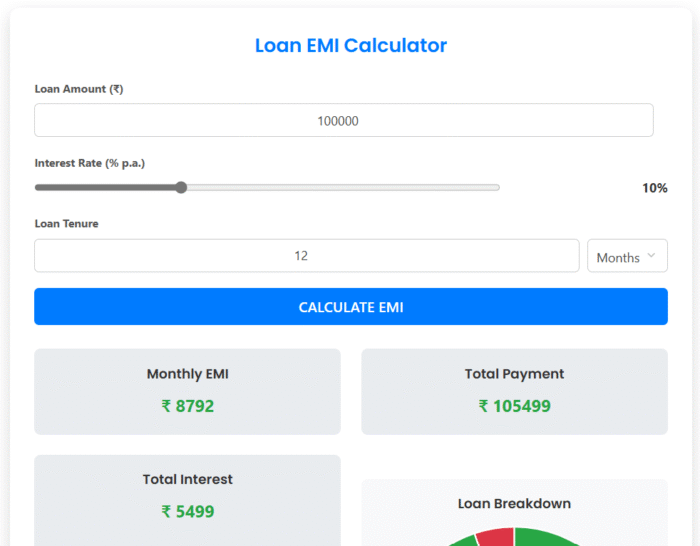This screenshot has height=546, width=700.
Task: Click the Loan Breakdown chart heading
Action: [514, 503]
